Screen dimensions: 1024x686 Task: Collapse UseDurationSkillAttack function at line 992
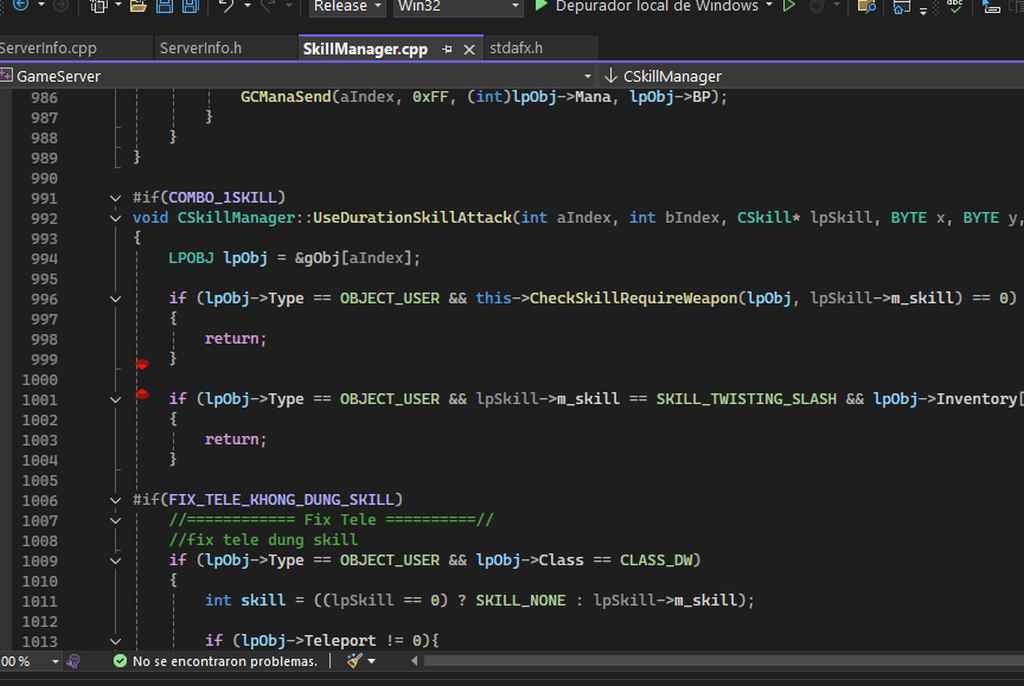(x=116, y=218)
